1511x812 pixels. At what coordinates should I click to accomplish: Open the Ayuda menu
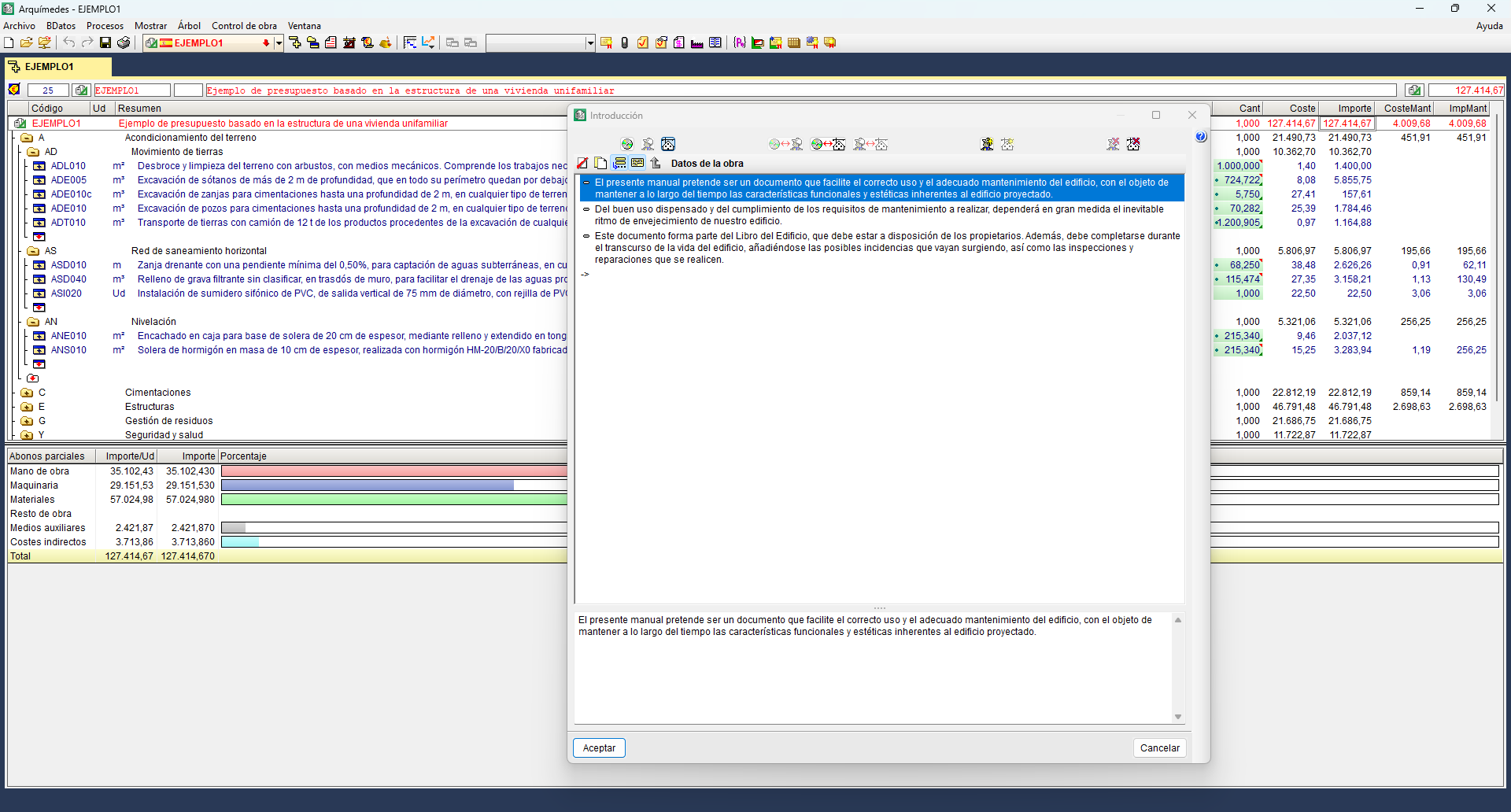click(1489, 26)
